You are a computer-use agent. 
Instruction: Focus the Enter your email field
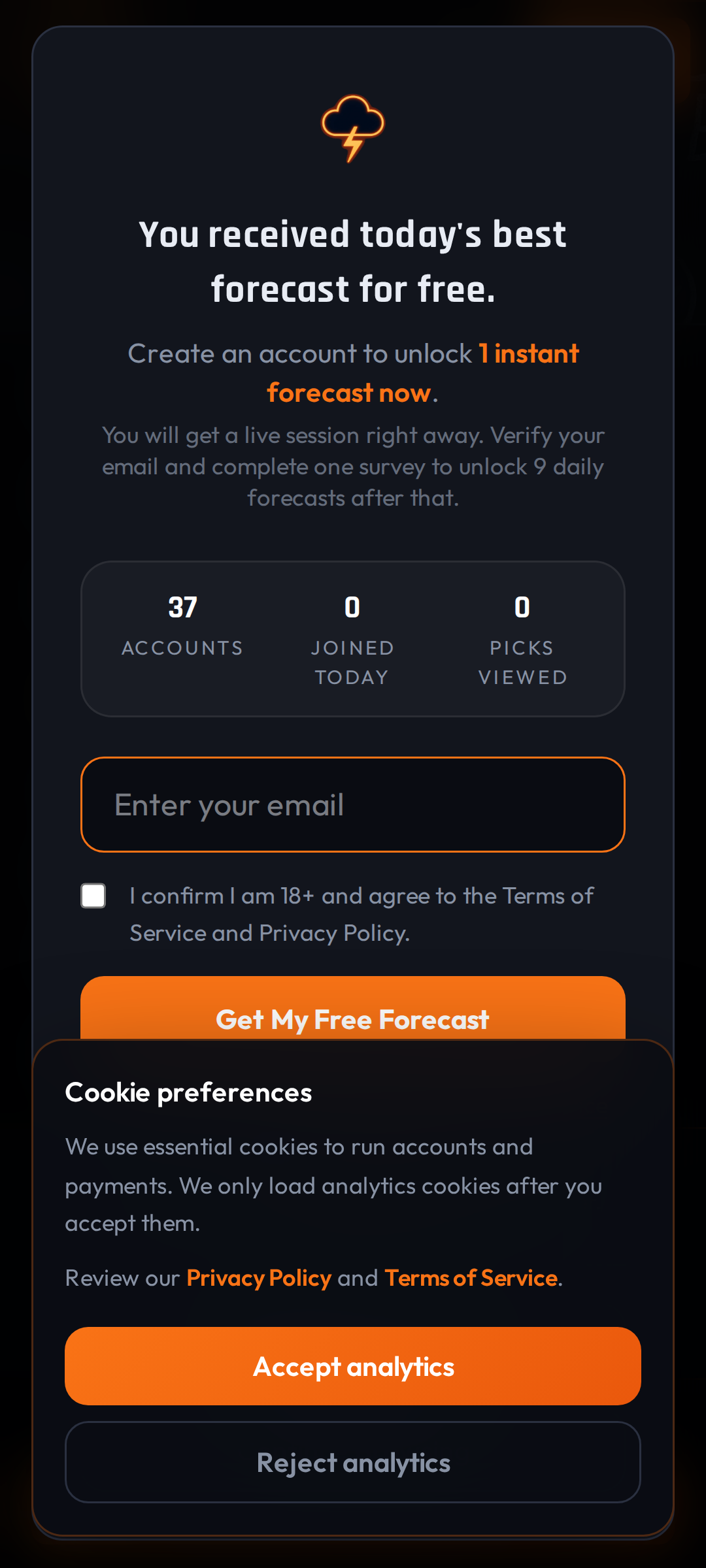[x=353, y=804]
